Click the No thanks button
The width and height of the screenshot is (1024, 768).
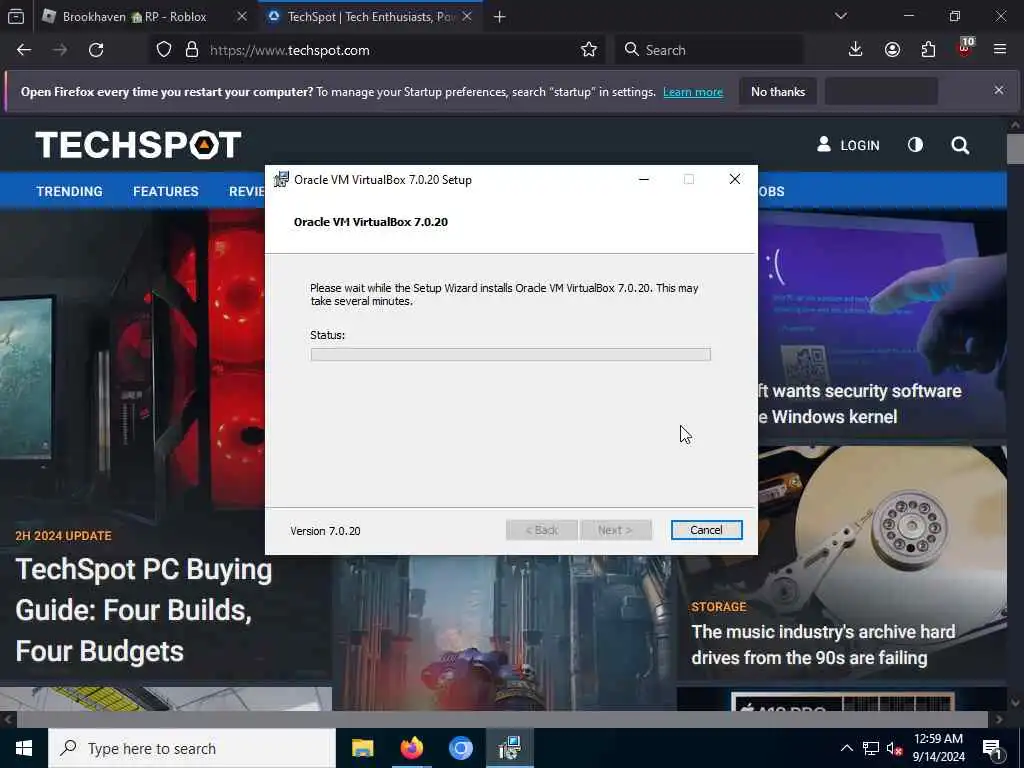[778, 91]
